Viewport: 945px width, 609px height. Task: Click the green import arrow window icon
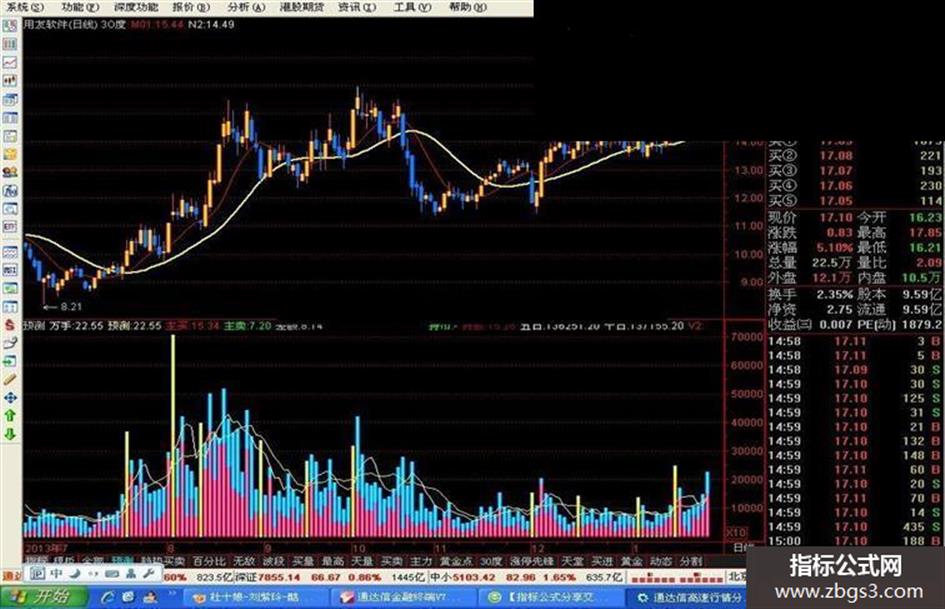10,361
